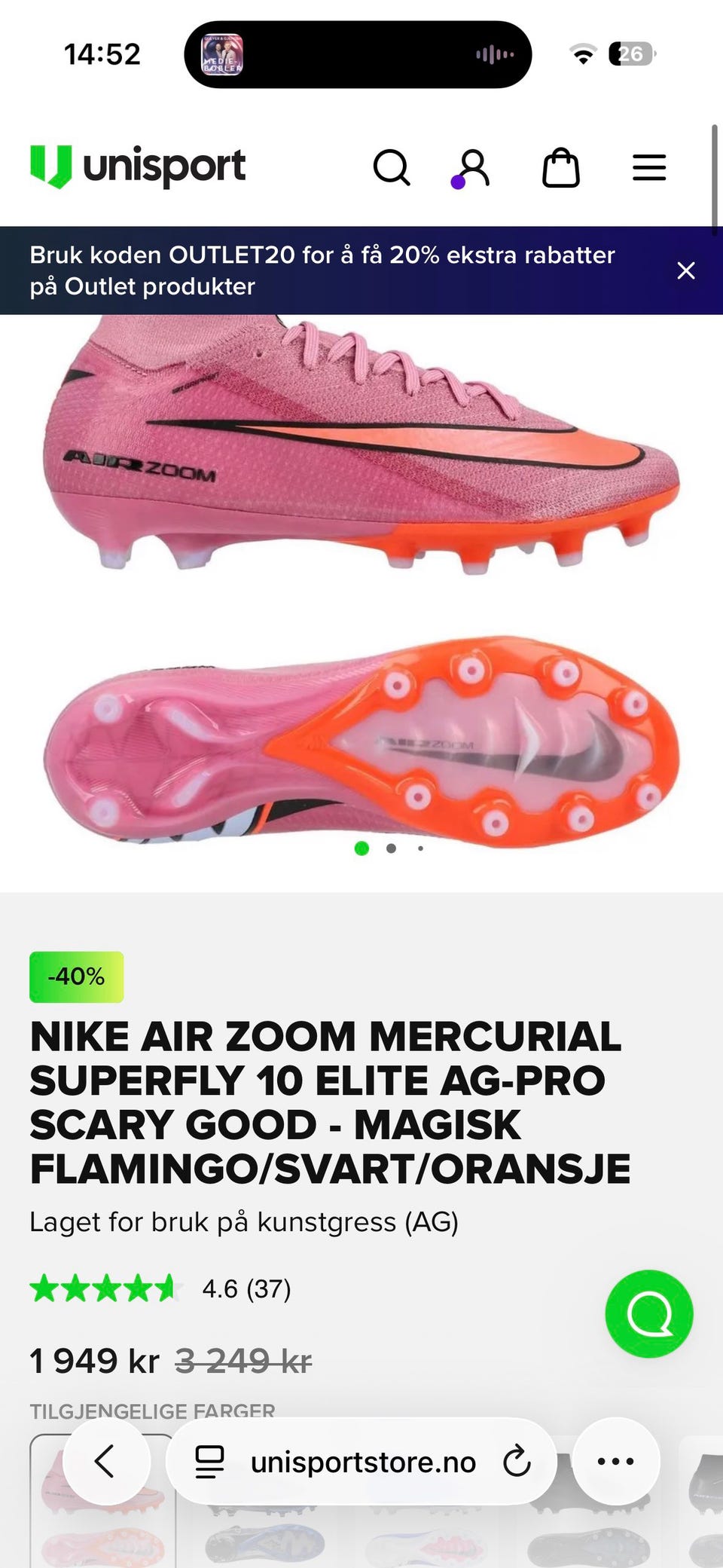723x1568 pixels.
Task: Tap the unisportstore.no address field
Action: point(361,1461)
